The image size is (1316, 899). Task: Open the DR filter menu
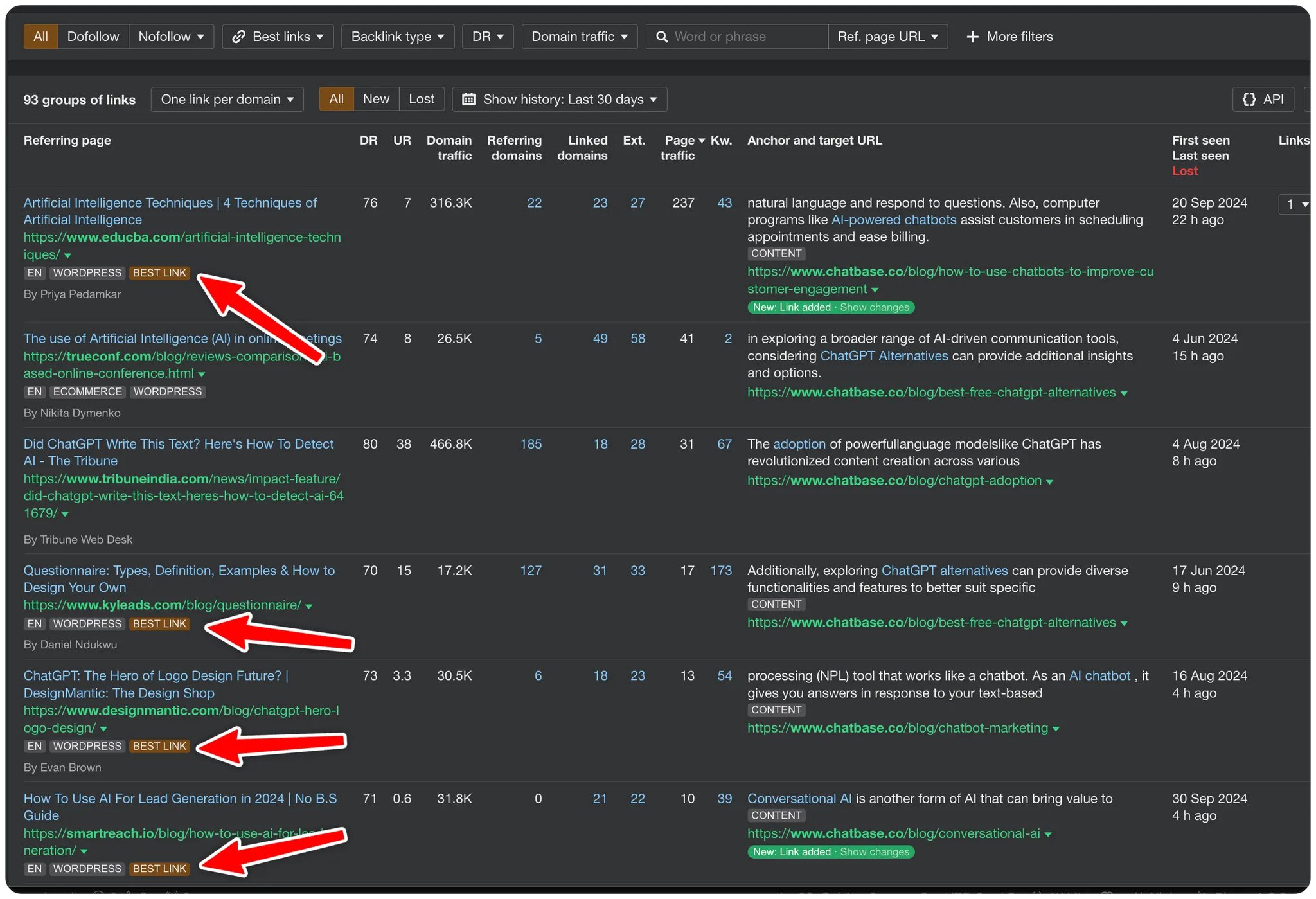coord(487,37)
